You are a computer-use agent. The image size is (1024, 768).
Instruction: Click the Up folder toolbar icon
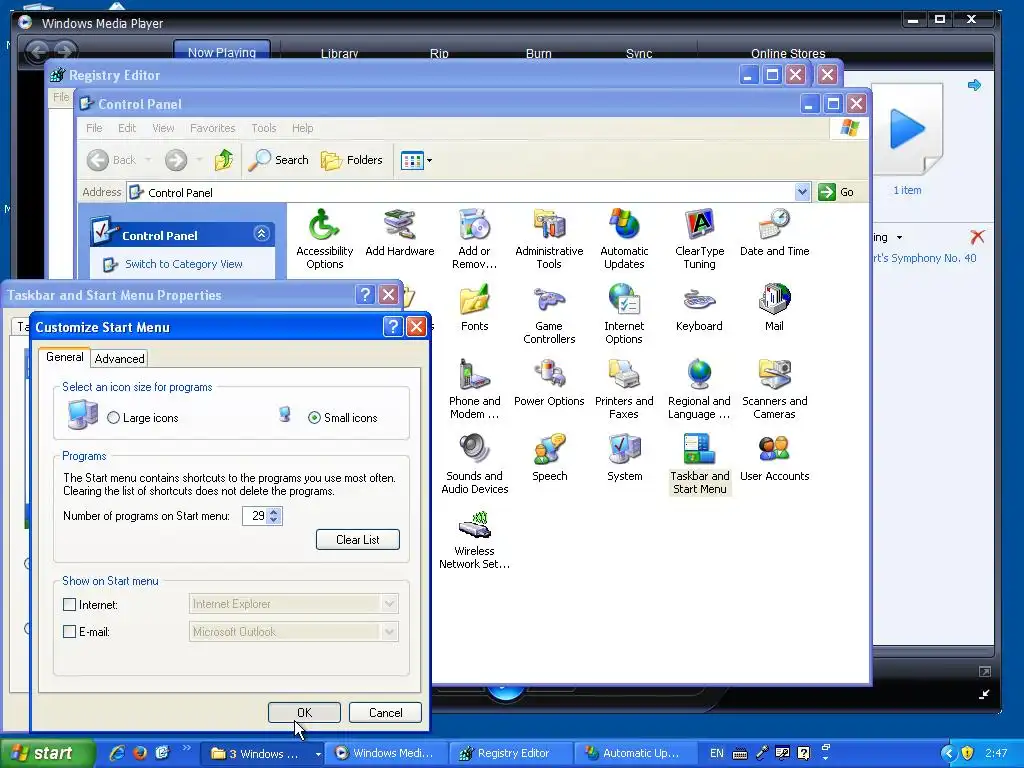point(223,159)
